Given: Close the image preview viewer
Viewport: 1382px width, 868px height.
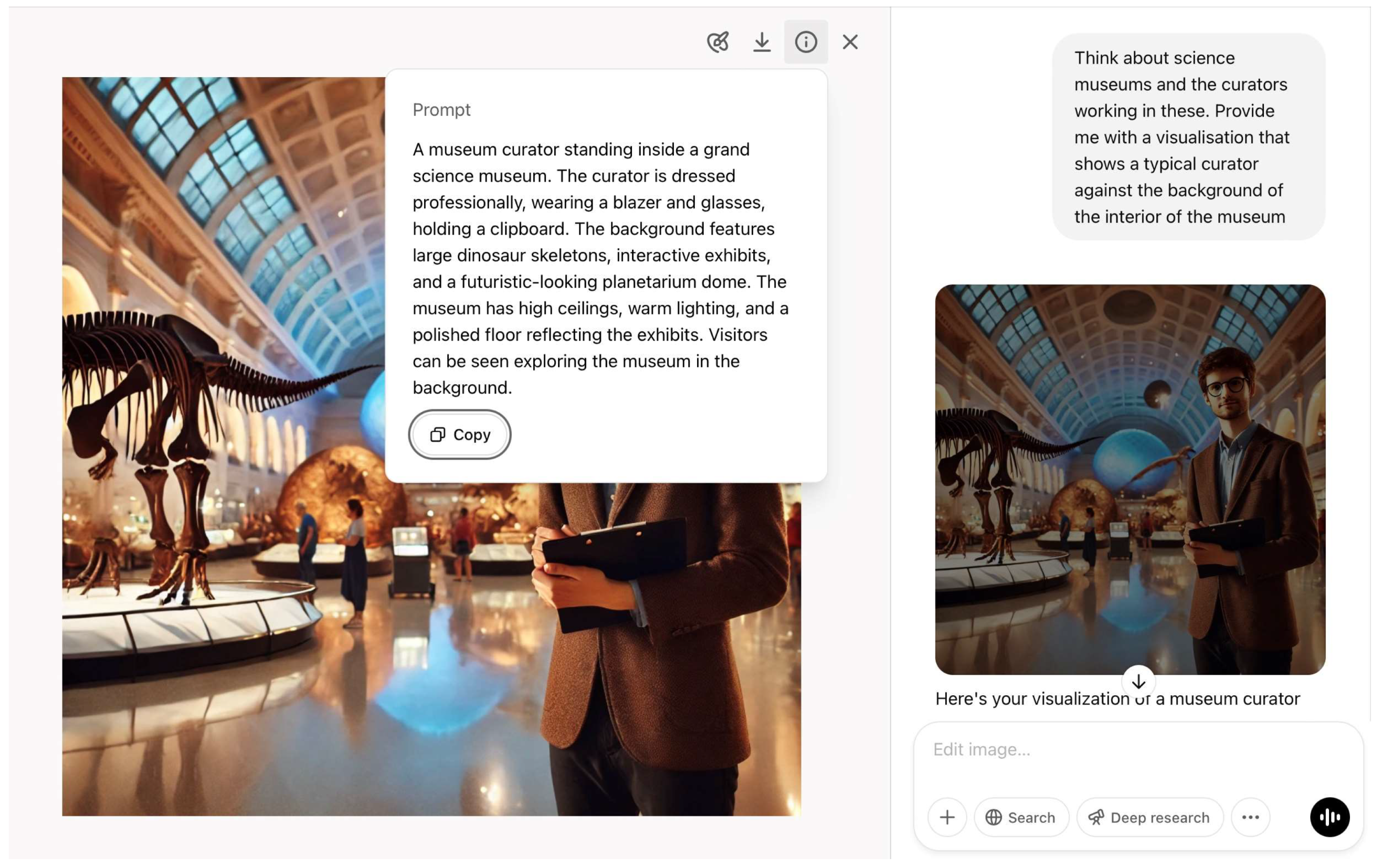Looking at the screenshot, I should (x=850, y=42).
